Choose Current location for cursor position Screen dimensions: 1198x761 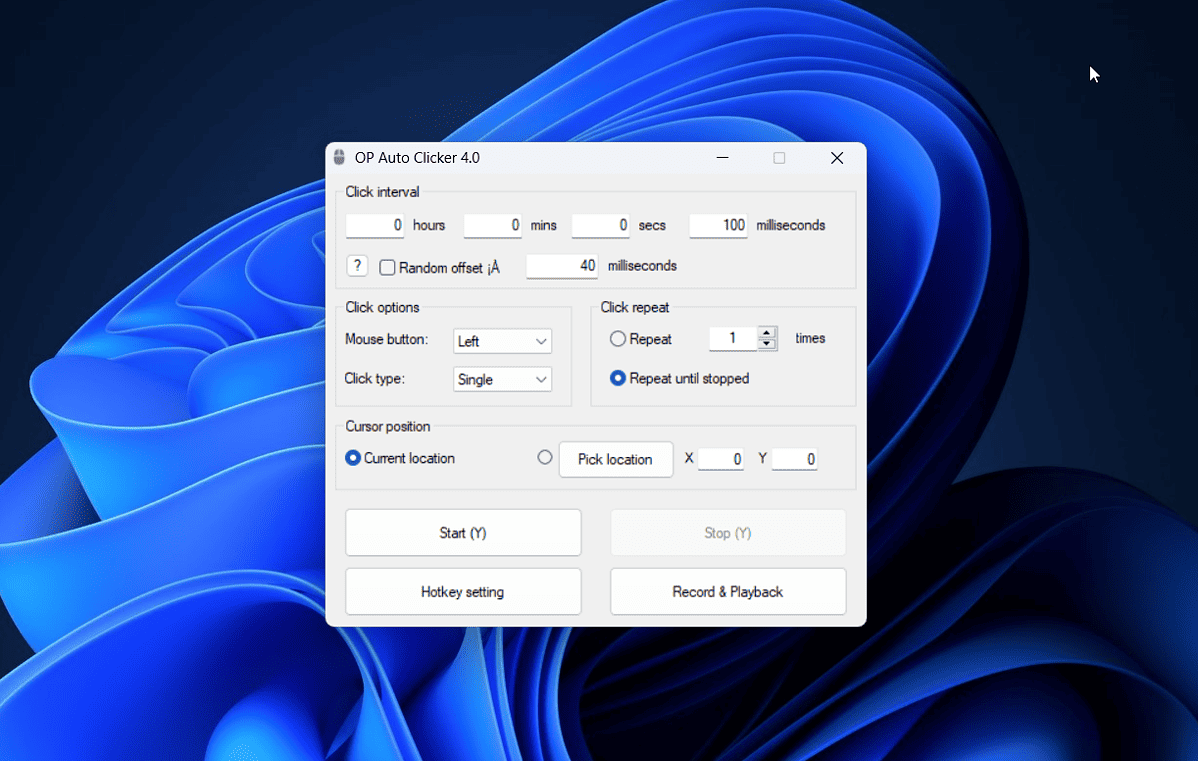click(x=352, y=457)
